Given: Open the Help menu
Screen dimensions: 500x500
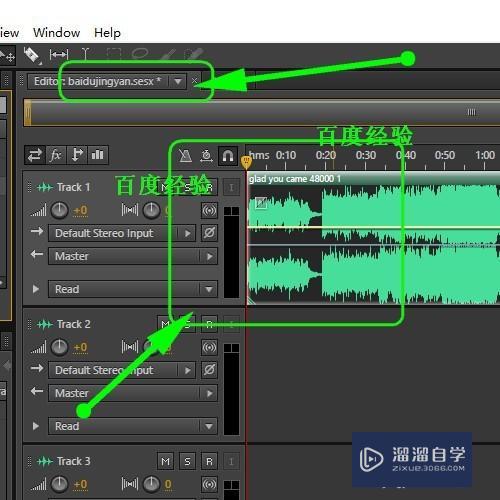Looking at the screenshot, I should tap(107, 33).
